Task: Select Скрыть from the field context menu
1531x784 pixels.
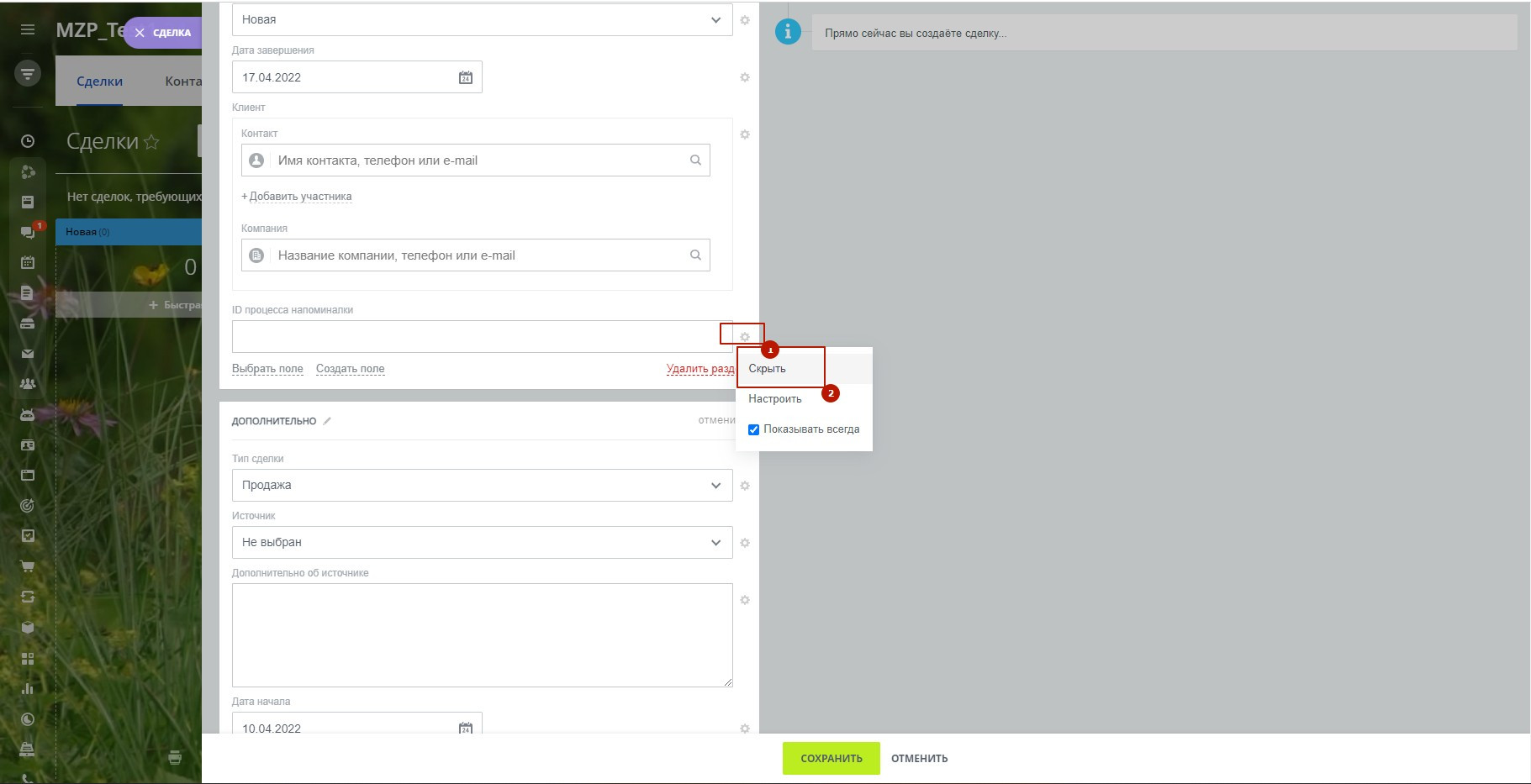Action: click(768, 369)
